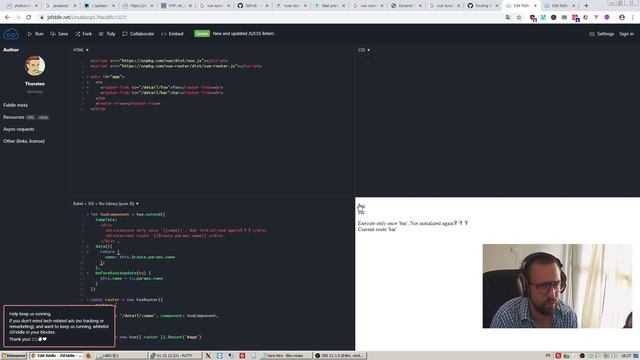The height and width of the screenshot is (360, 640).
Task: Save the fiddle
Action: [x=59, y=34]
